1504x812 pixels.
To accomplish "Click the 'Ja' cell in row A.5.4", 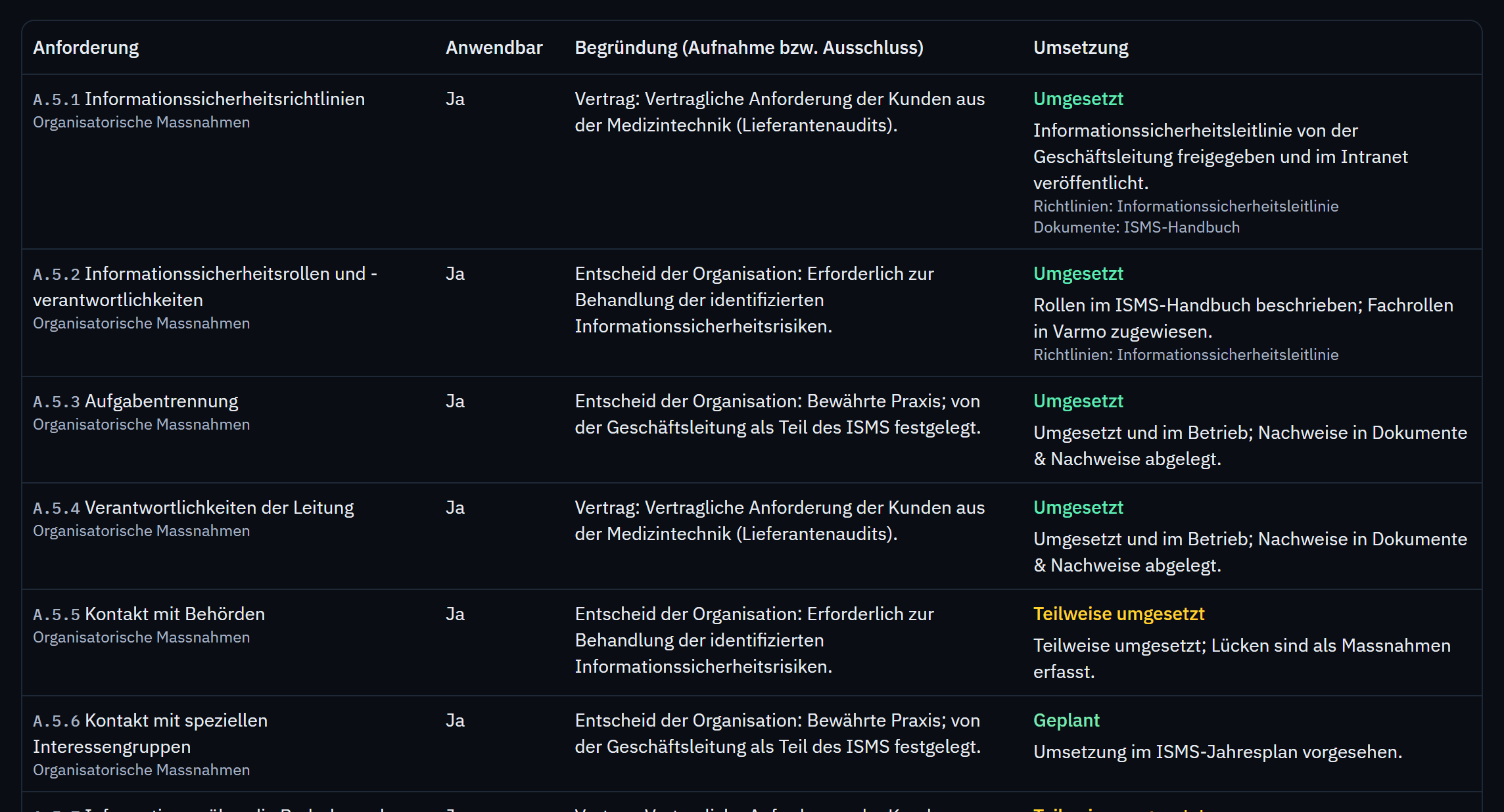I will pos(455,508).
